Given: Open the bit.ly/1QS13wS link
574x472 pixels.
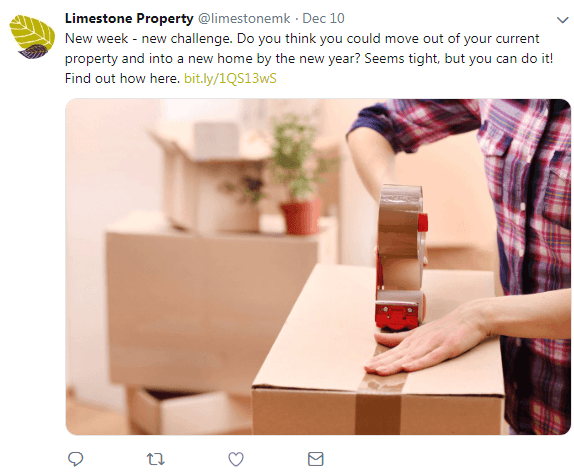Looking at the screenshot, I should pos(230,78).
